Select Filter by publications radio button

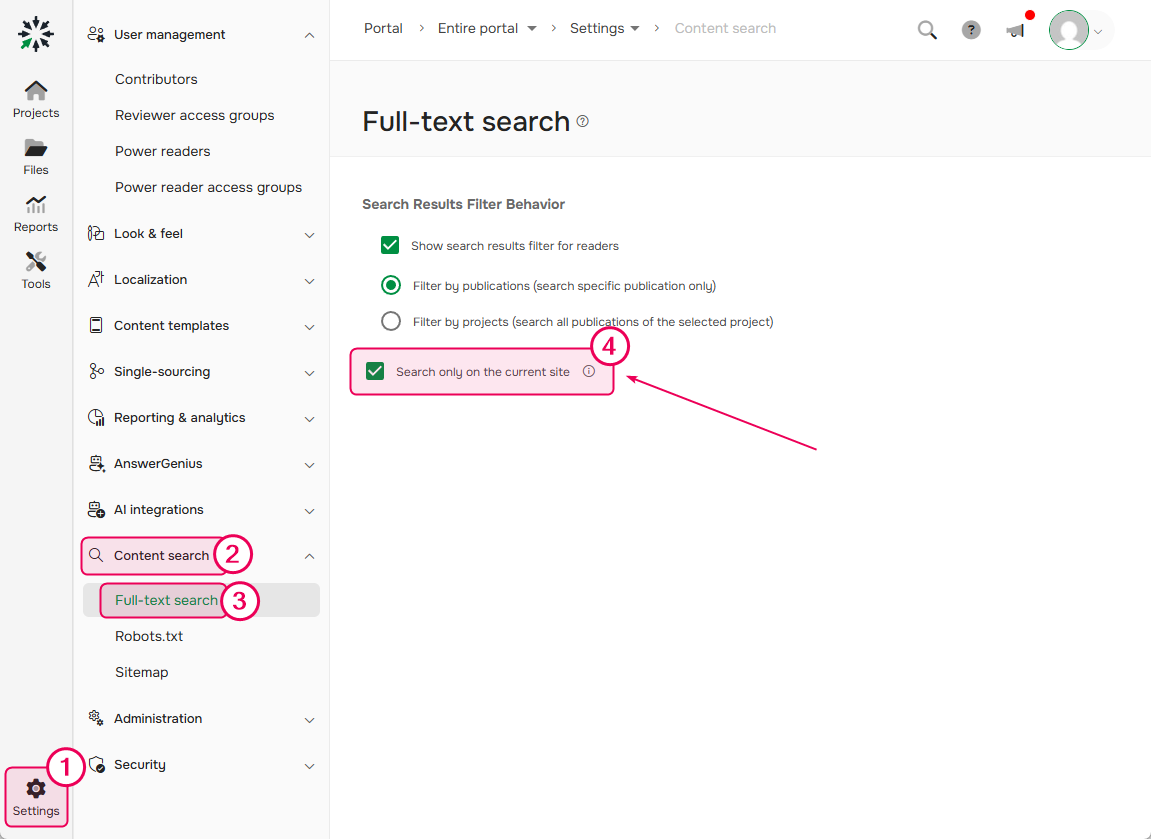[x=391, y=285]
